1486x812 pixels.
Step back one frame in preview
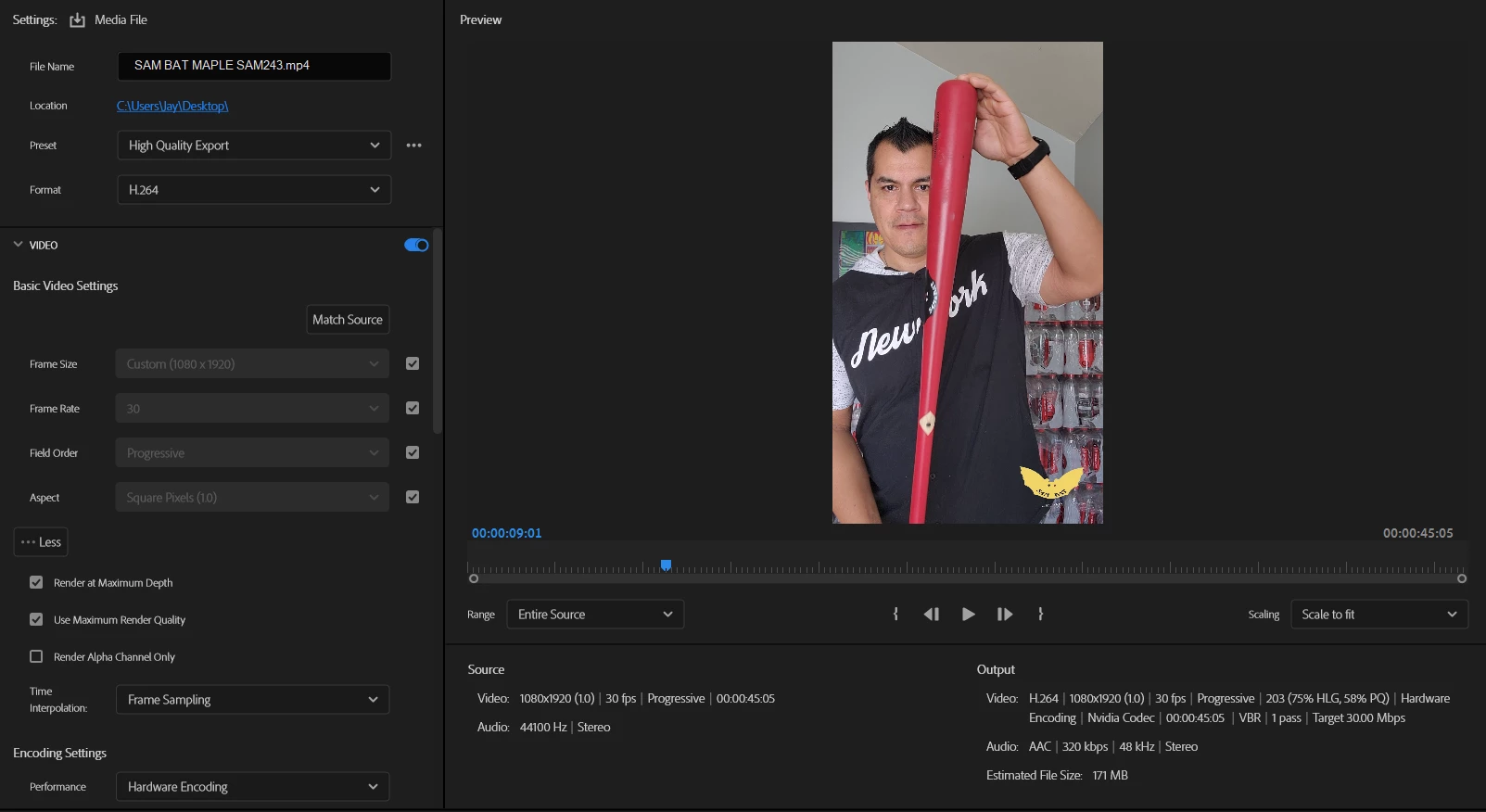pos(932,615)
